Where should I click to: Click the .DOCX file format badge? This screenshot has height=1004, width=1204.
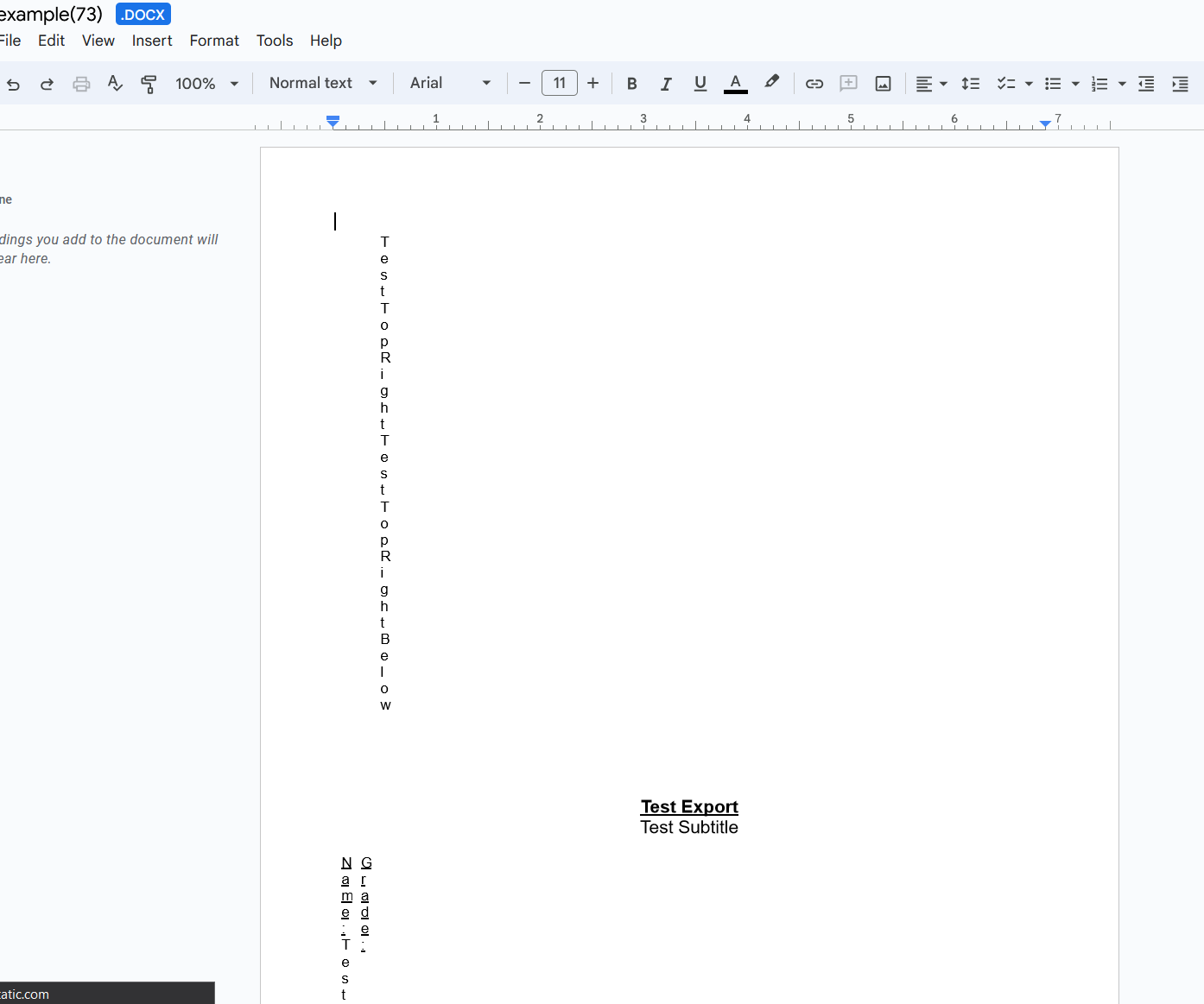coord(143,15)
